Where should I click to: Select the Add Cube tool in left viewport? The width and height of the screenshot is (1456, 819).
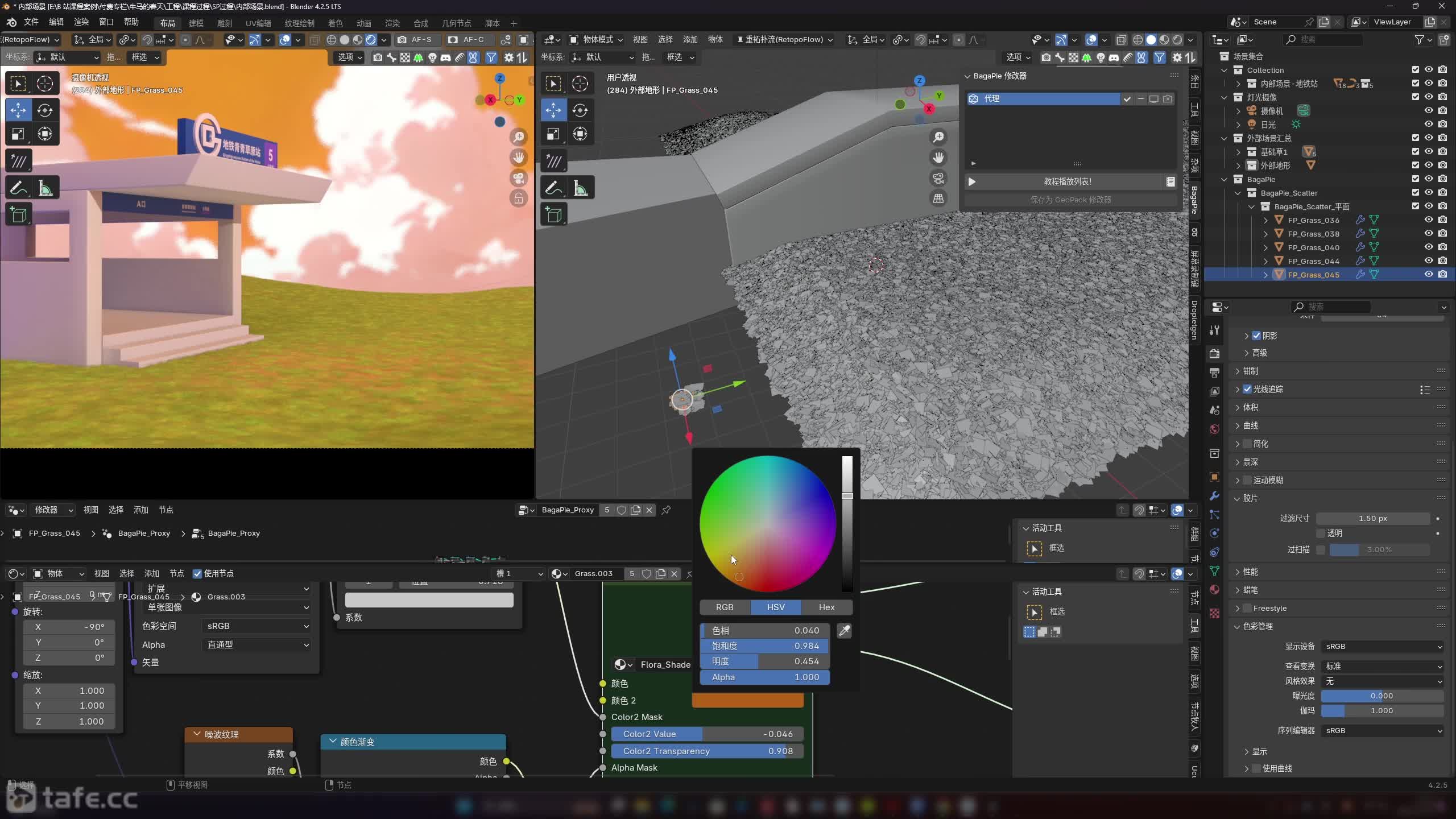point(18,215)
